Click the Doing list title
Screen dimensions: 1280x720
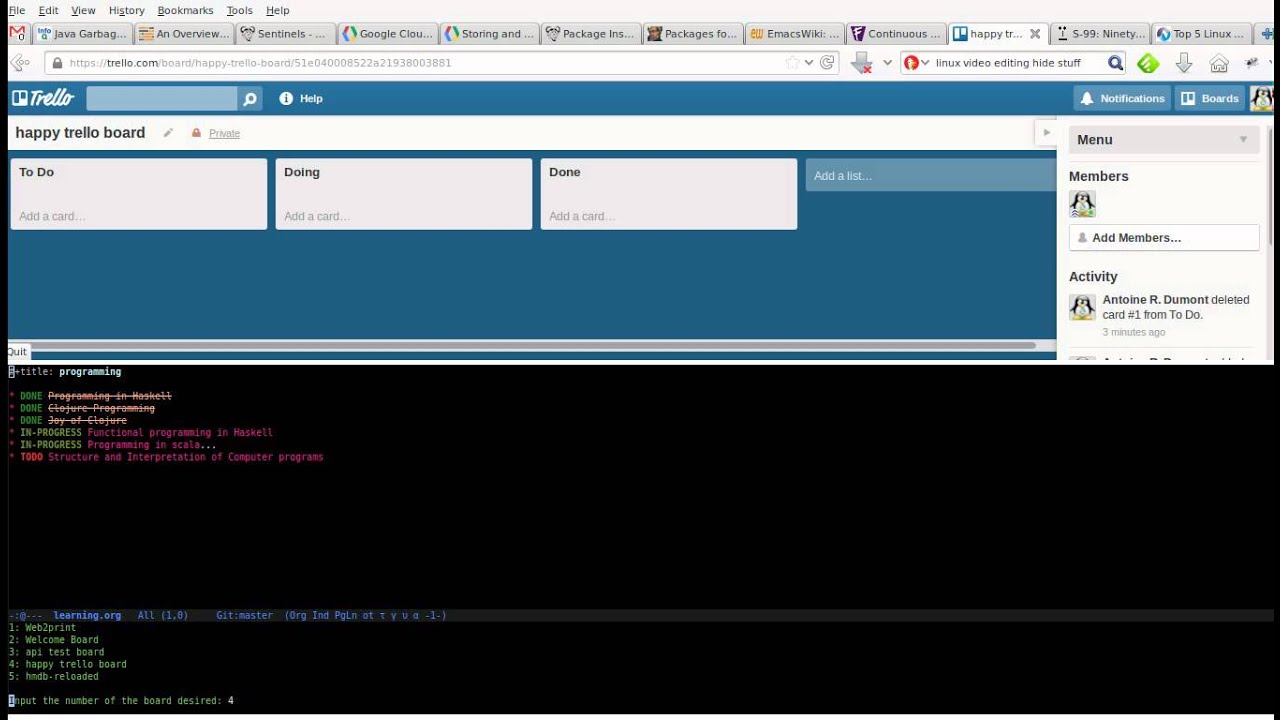click(302, 172)
